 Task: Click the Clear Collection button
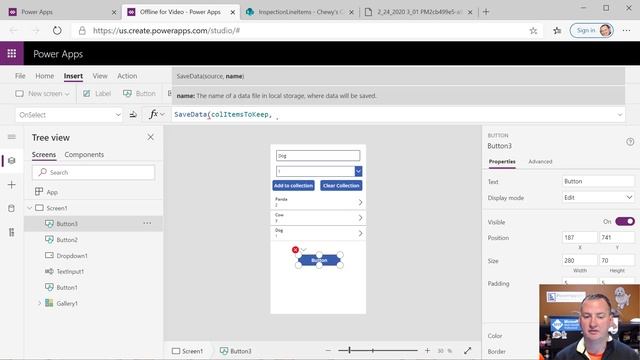341,186
